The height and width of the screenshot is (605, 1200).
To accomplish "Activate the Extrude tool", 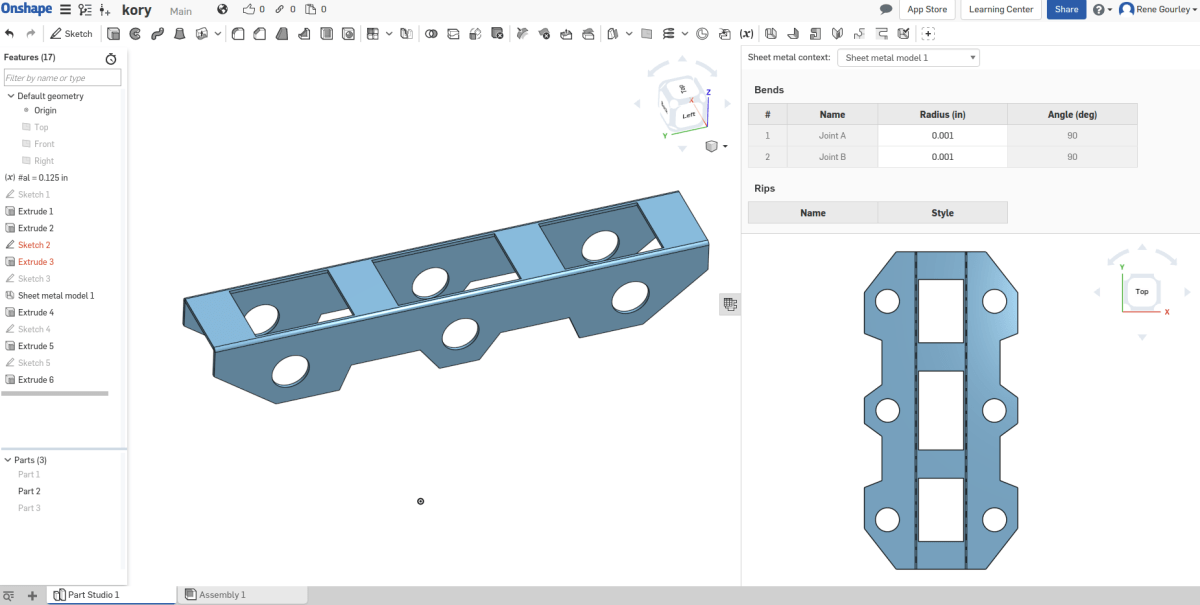I will (113, 33).
